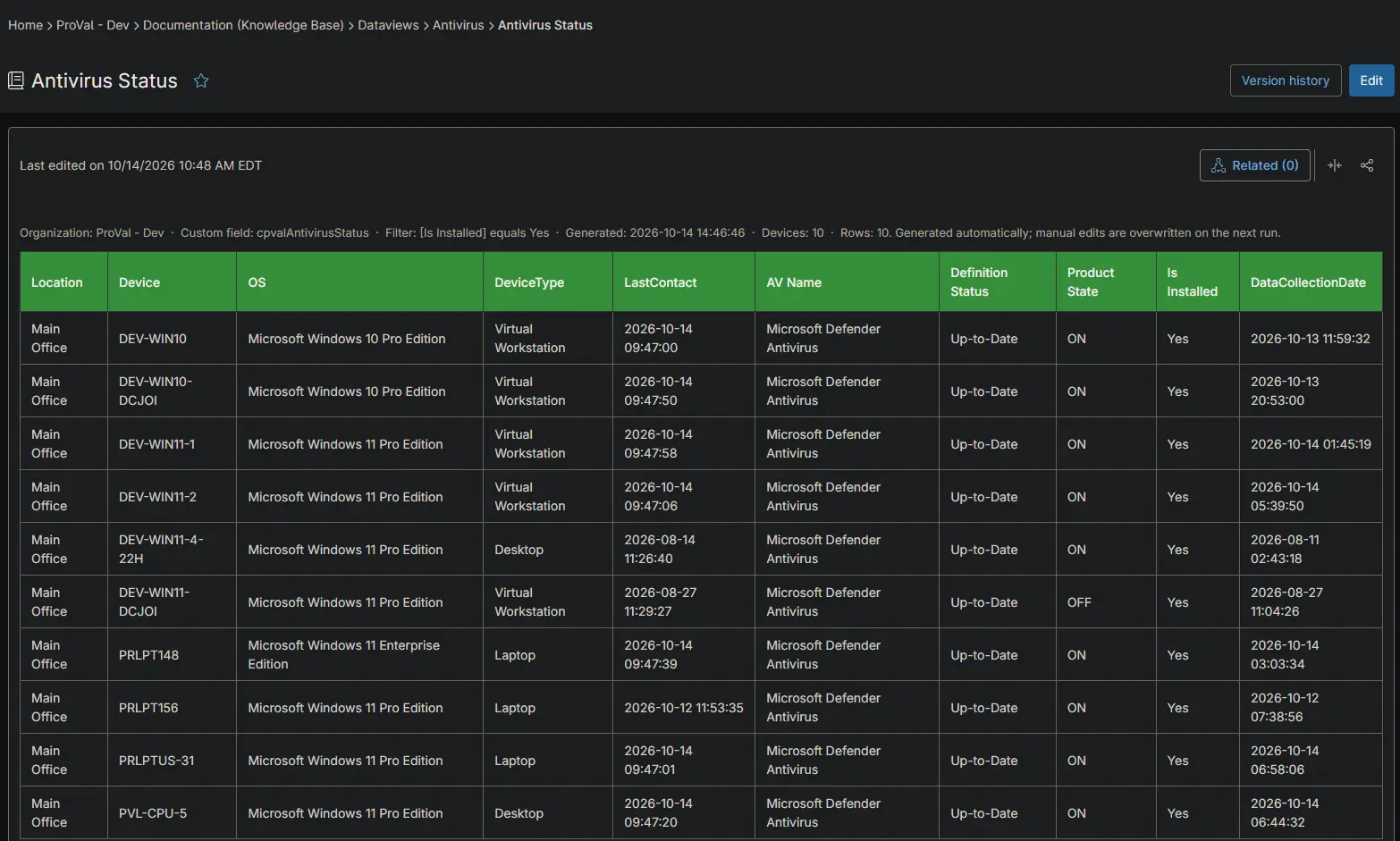Open the Related (0) items button
Screen dimensions: 1400x841
(1255, 165)
